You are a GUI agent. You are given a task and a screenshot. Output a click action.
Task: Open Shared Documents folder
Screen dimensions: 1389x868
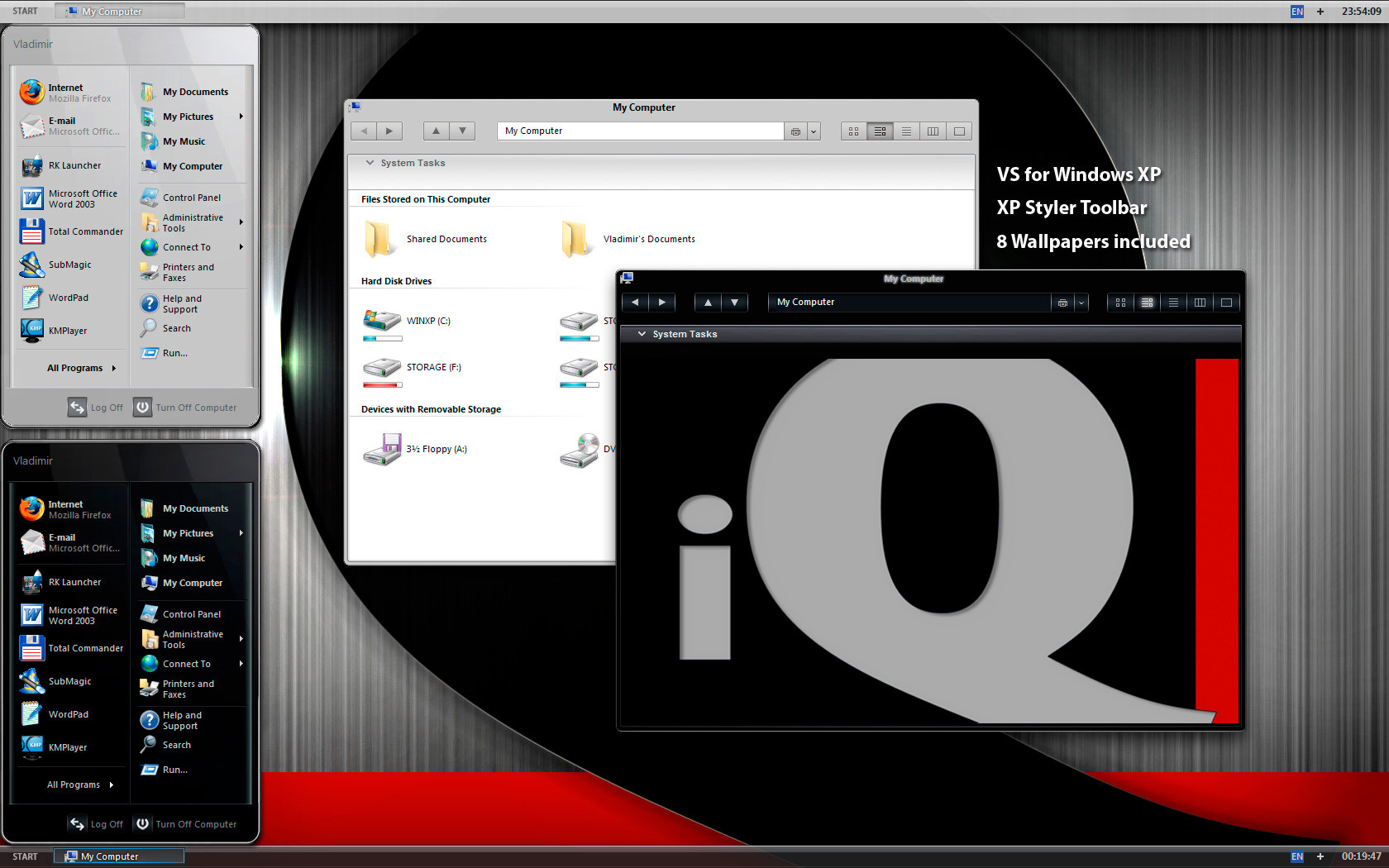425,239
